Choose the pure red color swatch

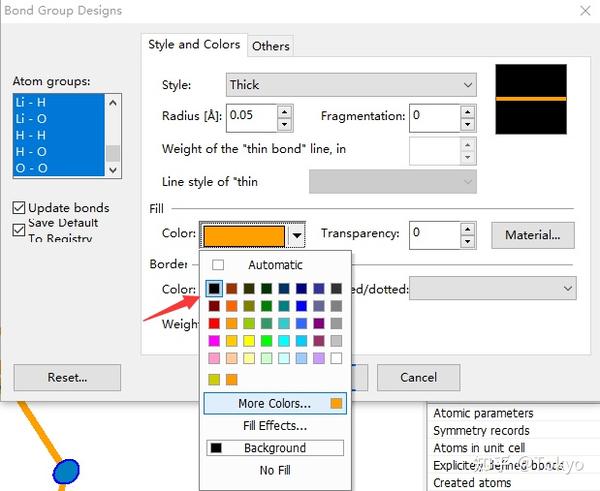[x=214, y=323]
